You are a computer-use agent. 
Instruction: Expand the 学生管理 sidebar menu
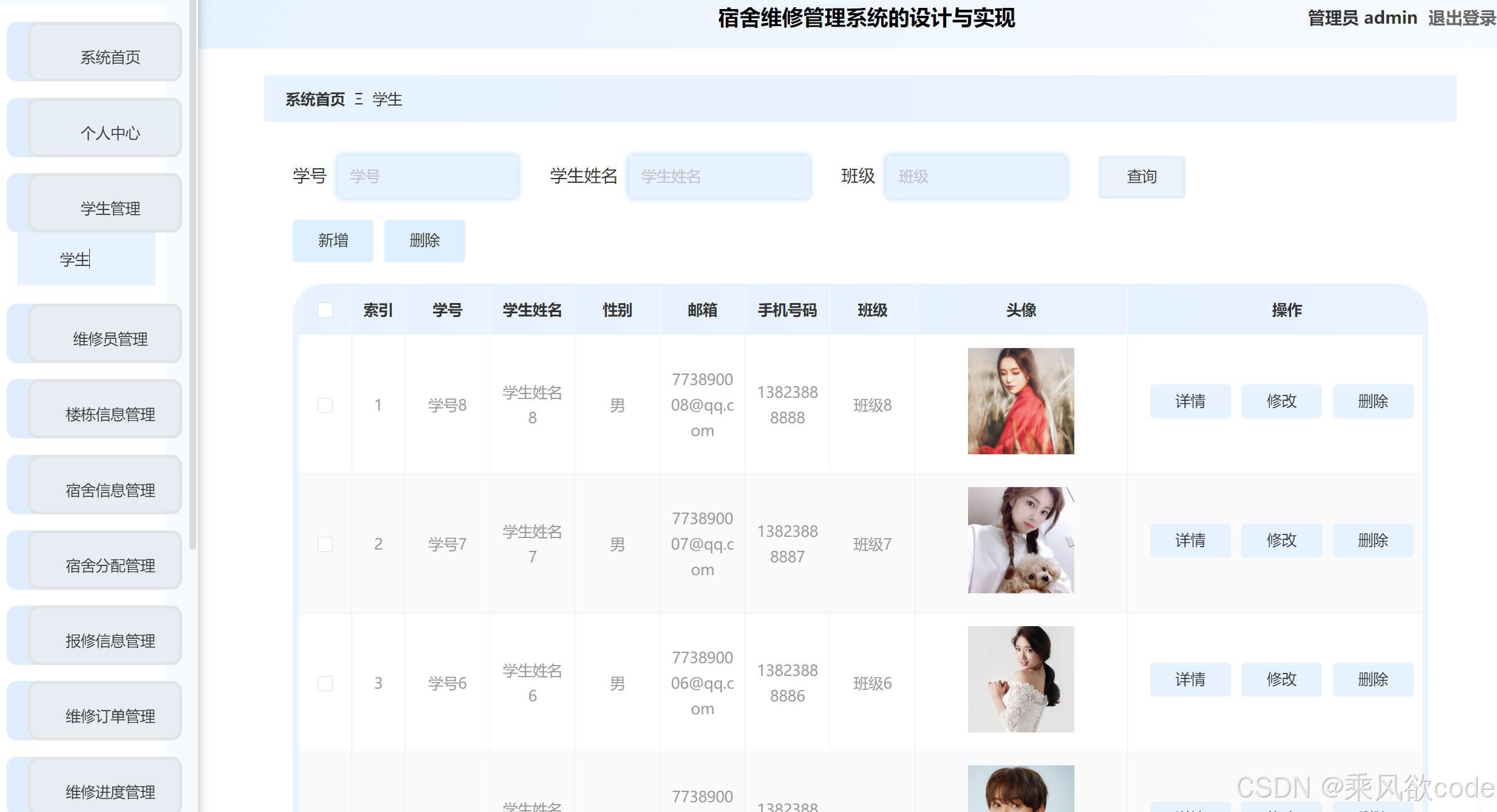pos(105,204)
